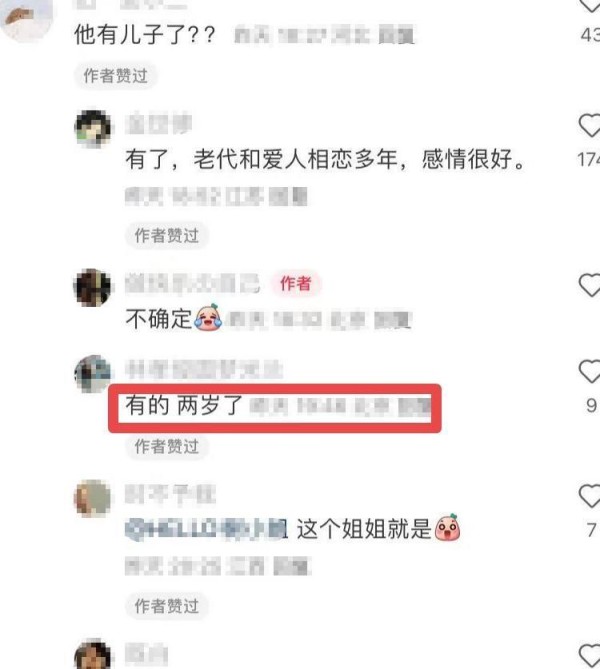Like the "有的 两岁了" reply

[590, 371]
